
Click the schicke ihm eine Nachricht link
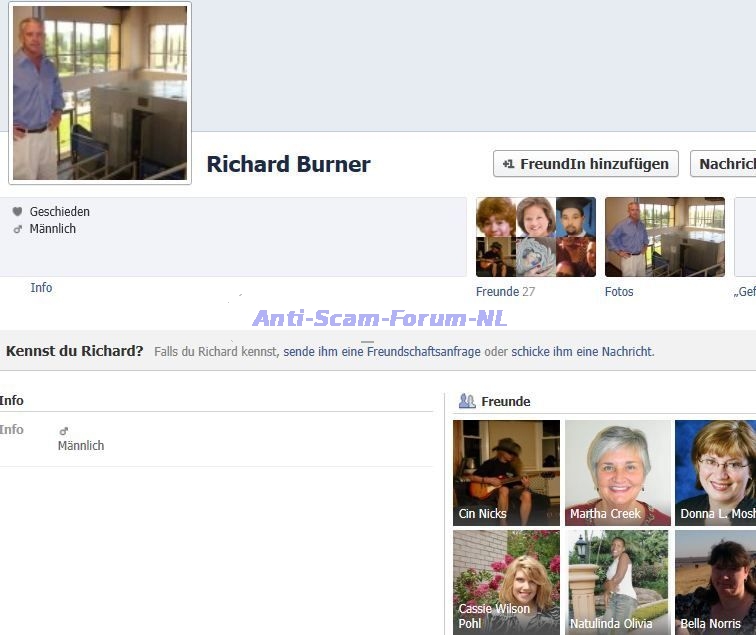coord(582,352)
